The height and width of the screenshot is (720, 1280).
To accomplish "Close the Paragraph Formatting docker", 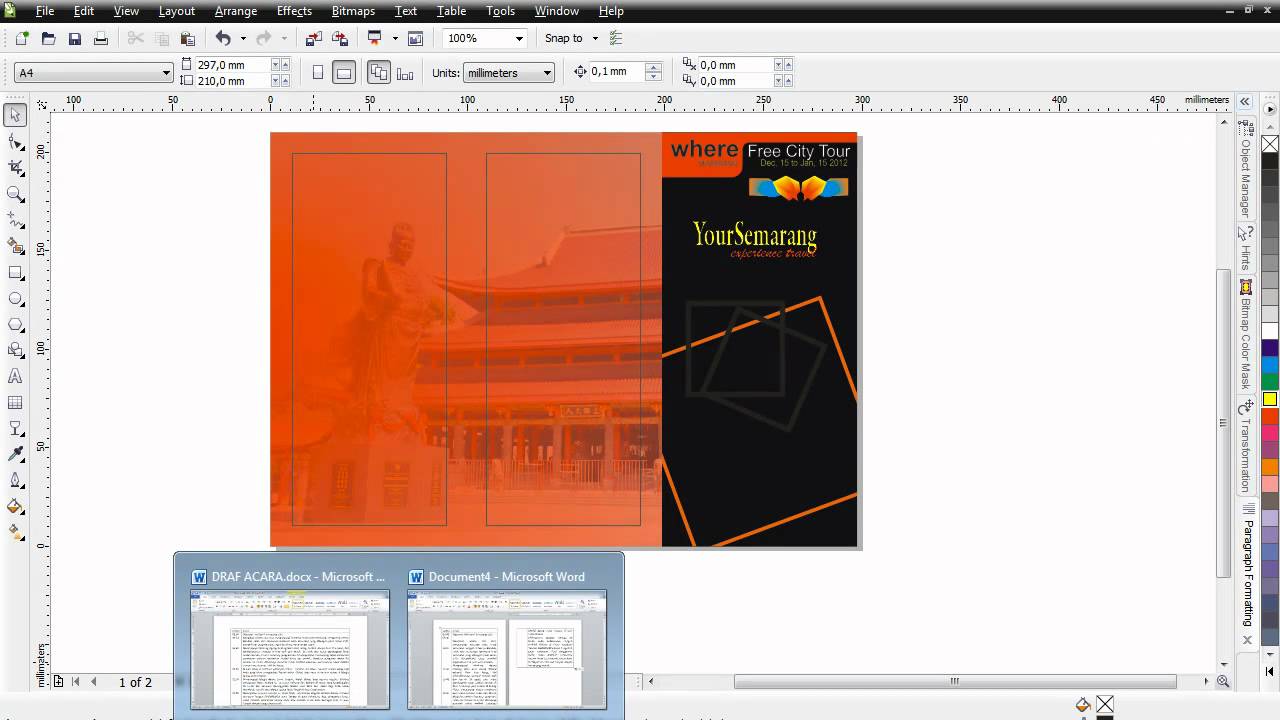I will coord(1247,640).
